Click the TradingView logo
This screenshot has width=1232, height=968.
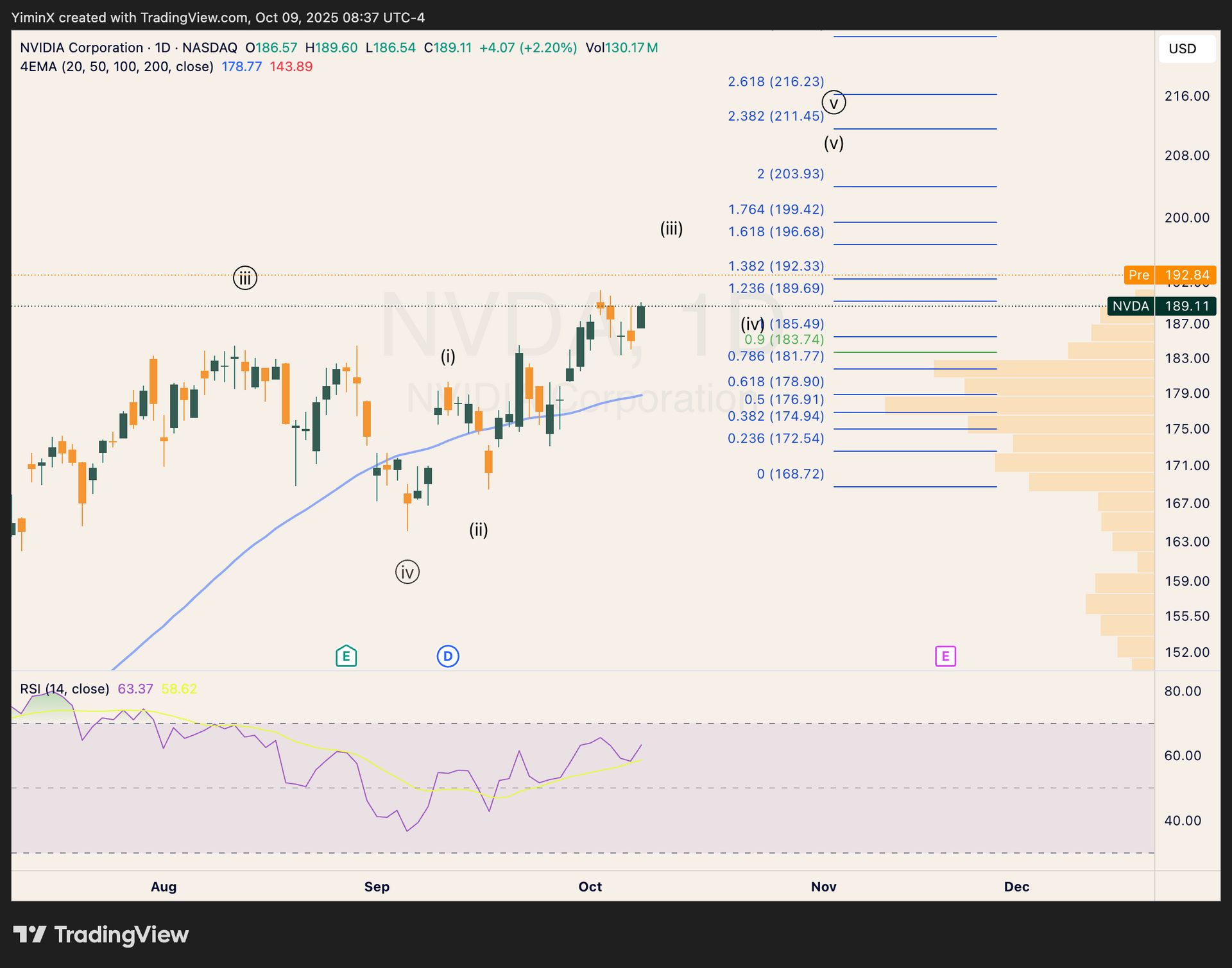click(101, 935)
